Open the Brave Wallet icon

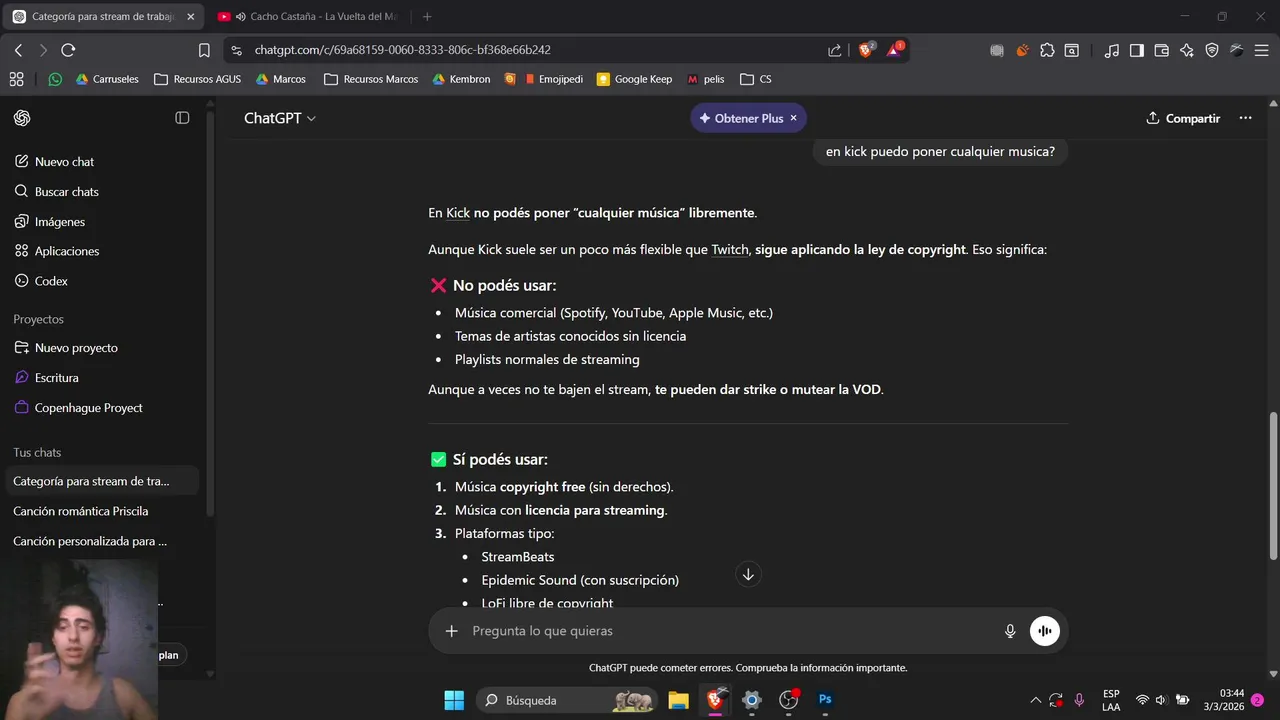click(1162, 50)
